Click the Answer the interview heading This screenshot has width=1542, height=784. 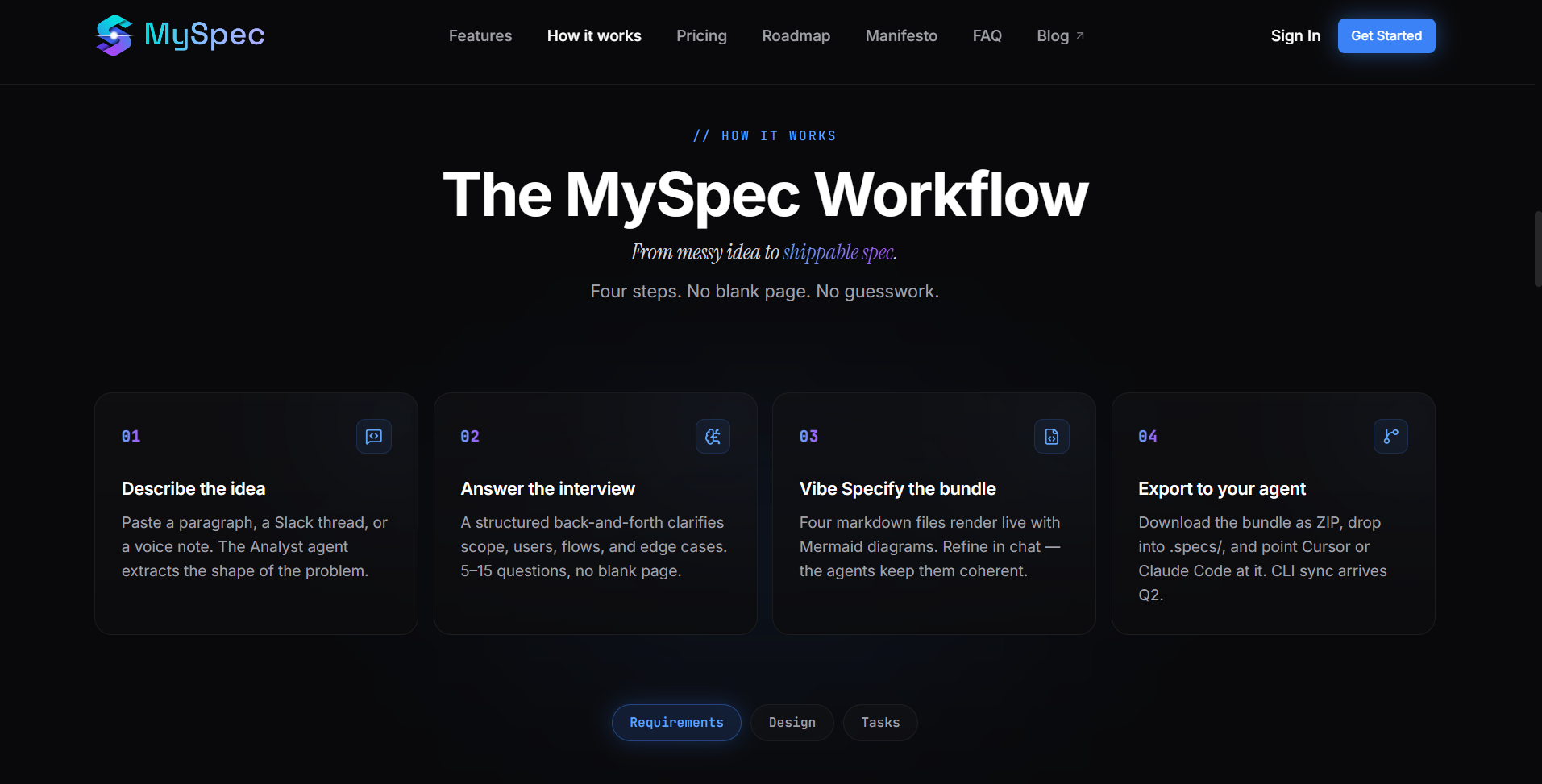click(x=547, y=488)
